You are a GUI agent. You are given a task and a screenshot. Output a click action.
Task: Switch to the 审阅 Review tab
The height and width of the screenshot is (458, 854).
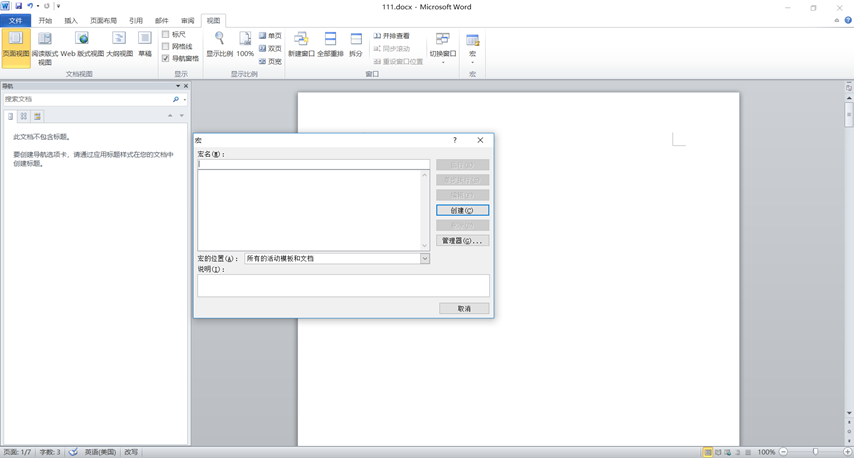[x=188, y=21]
